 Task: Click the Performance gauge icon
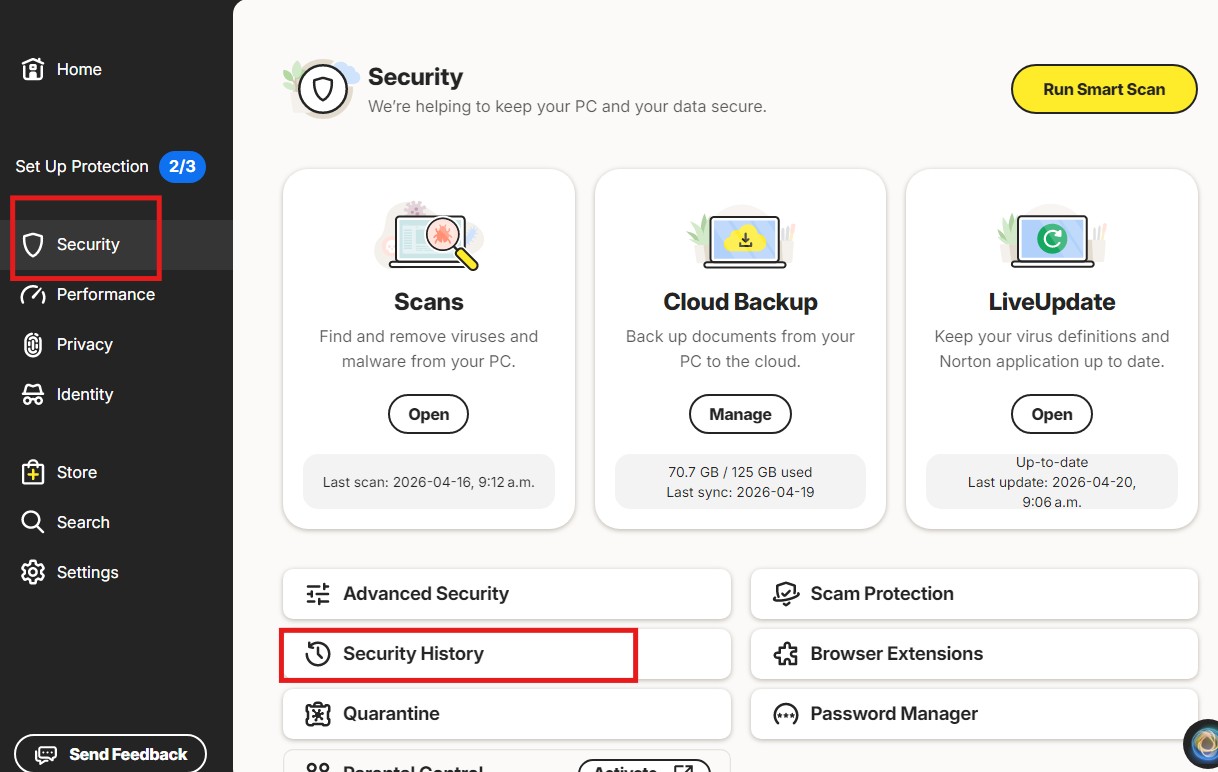[33, 294]
